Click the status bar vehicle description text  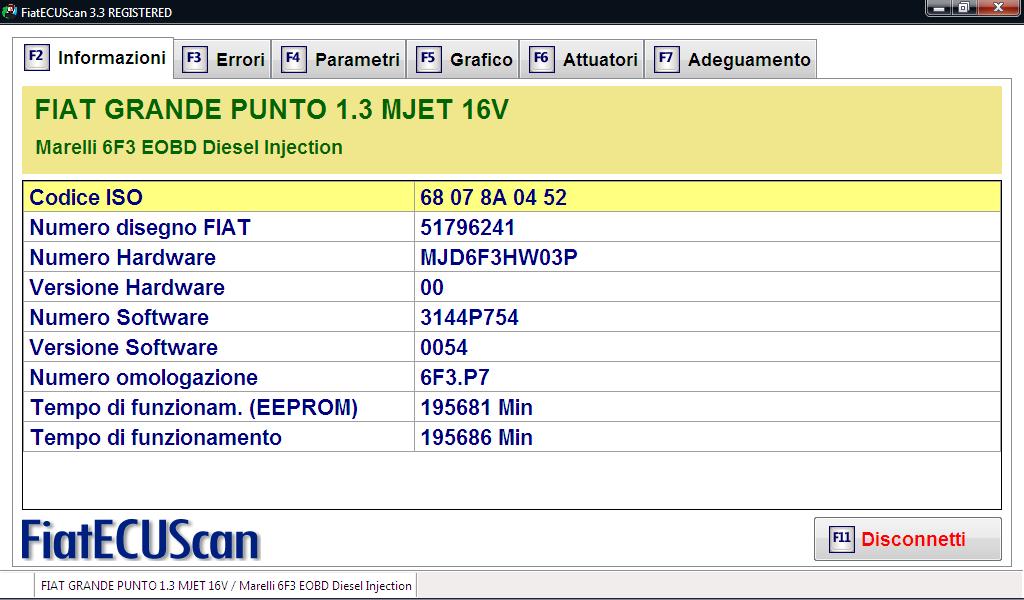226,586
